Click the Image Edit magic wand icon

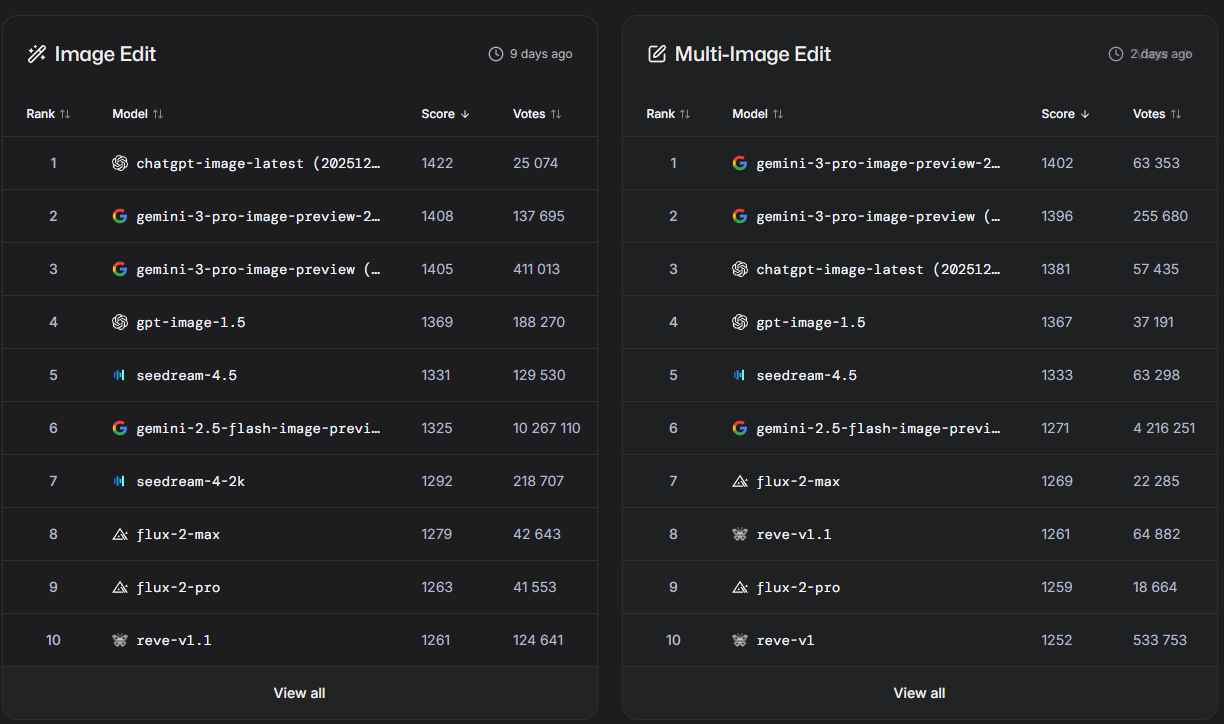[37, 54]
